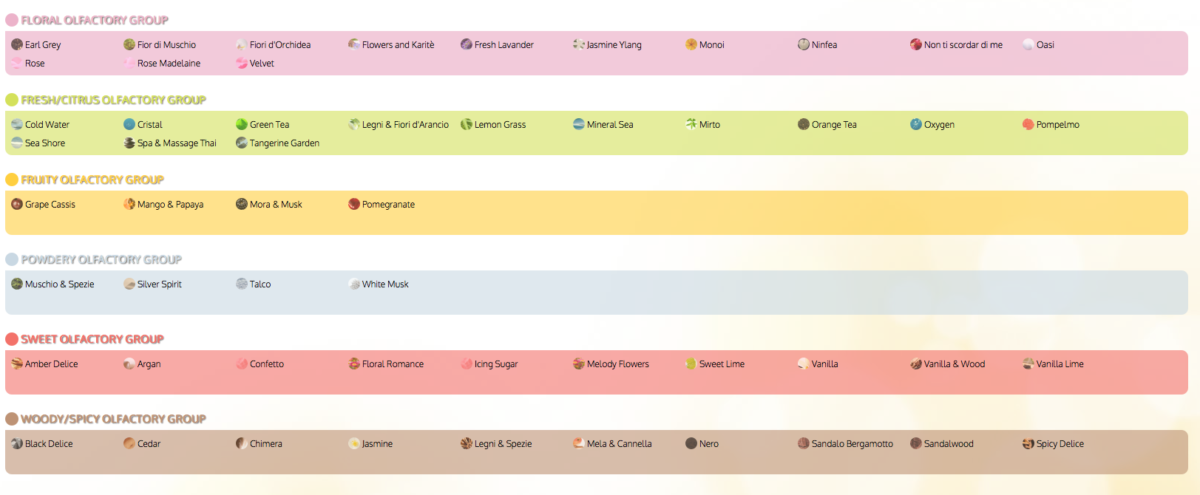Click the Pomegranate fruit icon

tap(354, 204)
